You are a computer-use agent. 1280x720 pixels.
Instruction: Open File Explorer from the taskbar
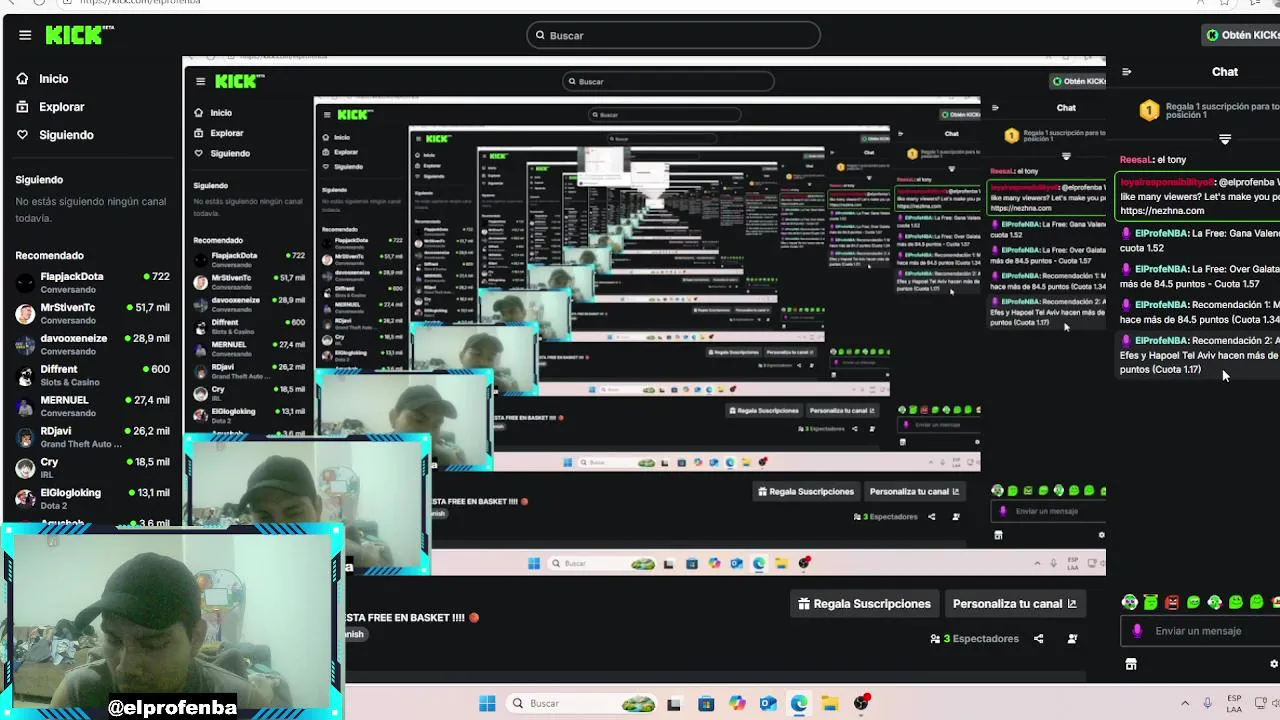pos(830,704)
